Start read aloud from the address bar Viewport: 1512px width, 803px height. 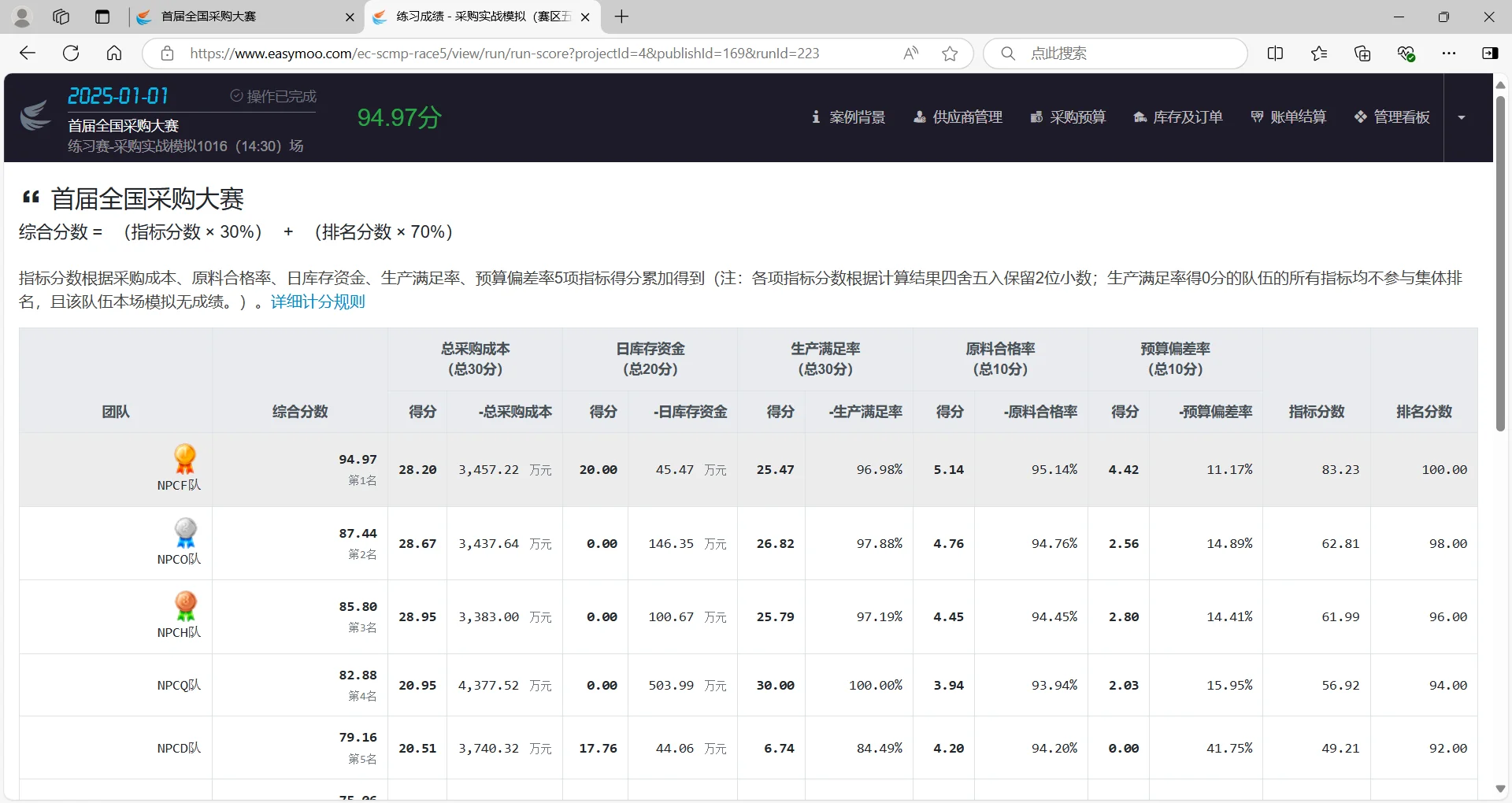pos(910,54)
